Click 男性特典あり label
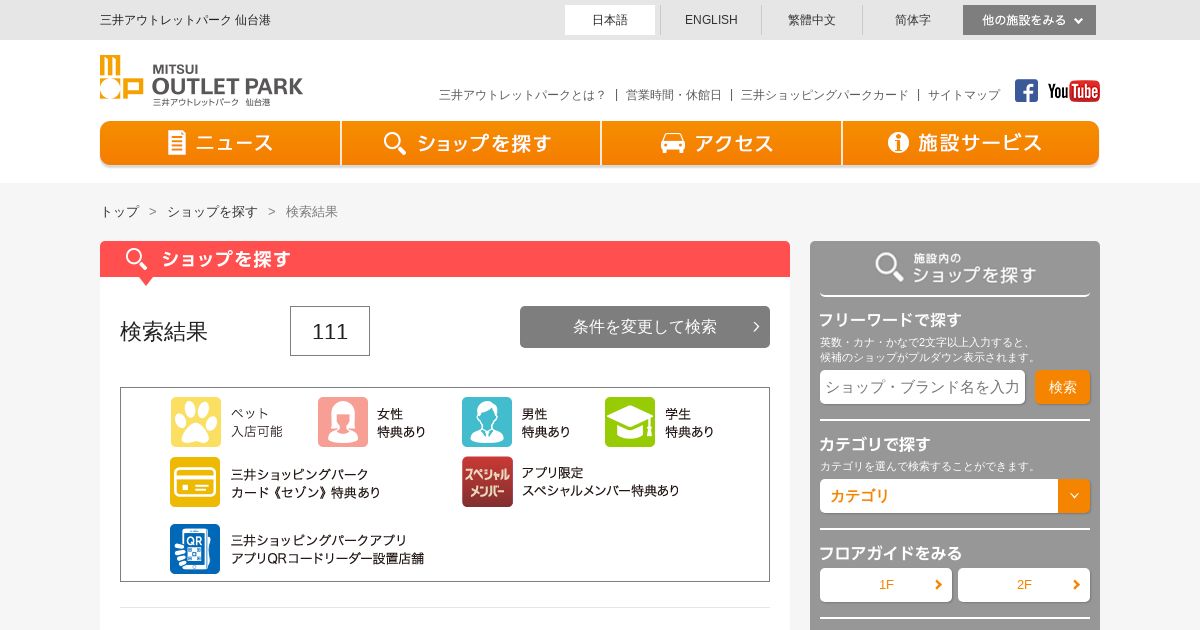 pos(546,422)
